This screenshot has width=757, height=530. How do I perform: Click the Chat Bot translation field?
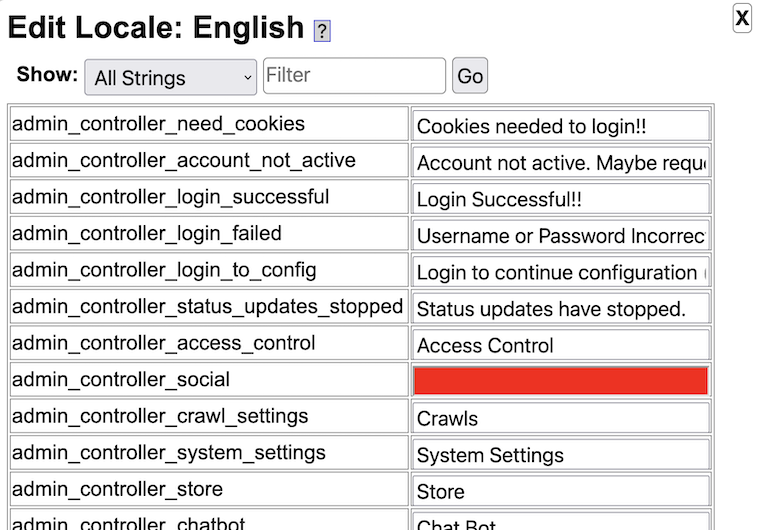pyautogui.click(x=561, y=521)
